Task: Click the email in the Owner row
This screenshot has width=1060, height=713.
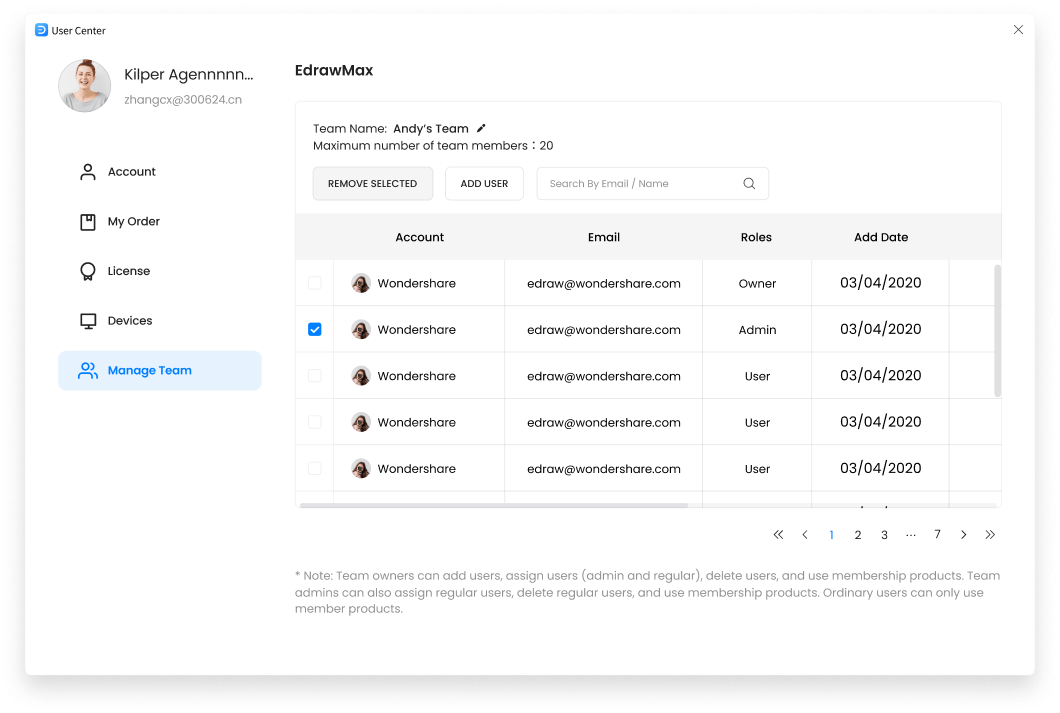Action: (604, 284)
